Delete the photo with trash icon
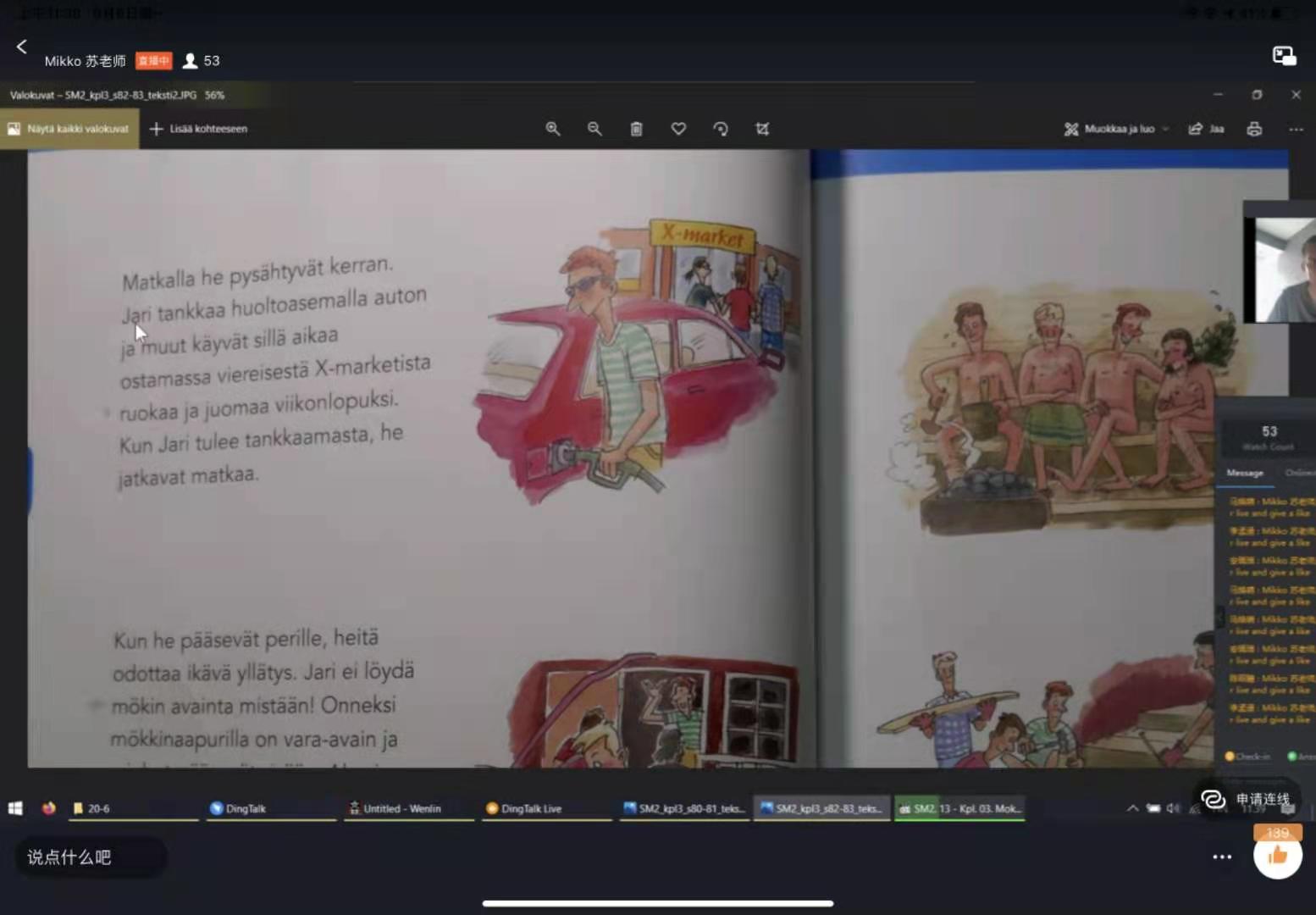This screenshot has width=1316, height=915. pos(636,129)
